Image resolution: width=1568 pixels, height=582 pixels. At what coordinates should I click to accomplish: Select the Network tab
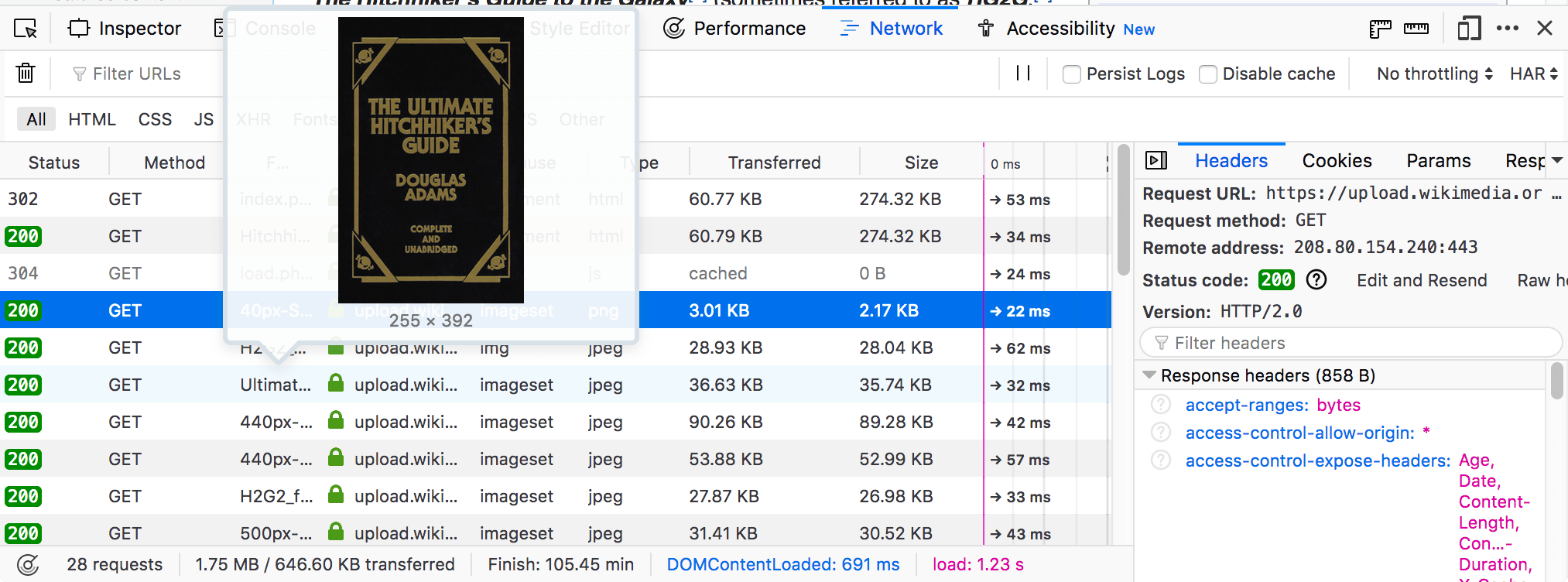891,29
